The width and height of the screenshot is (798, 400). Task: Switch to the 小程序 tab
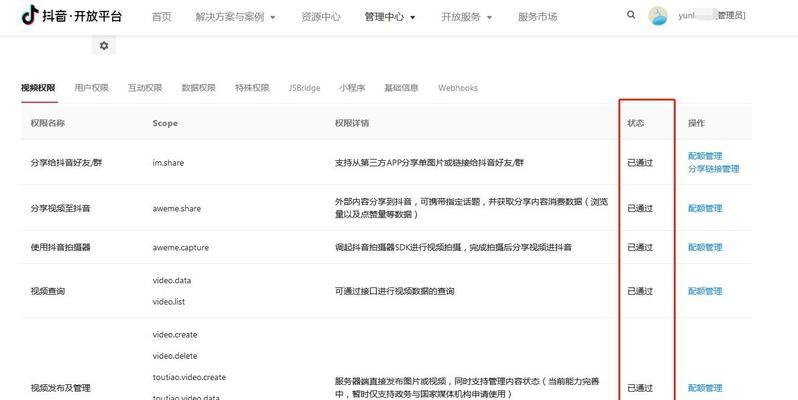(352, 88)
